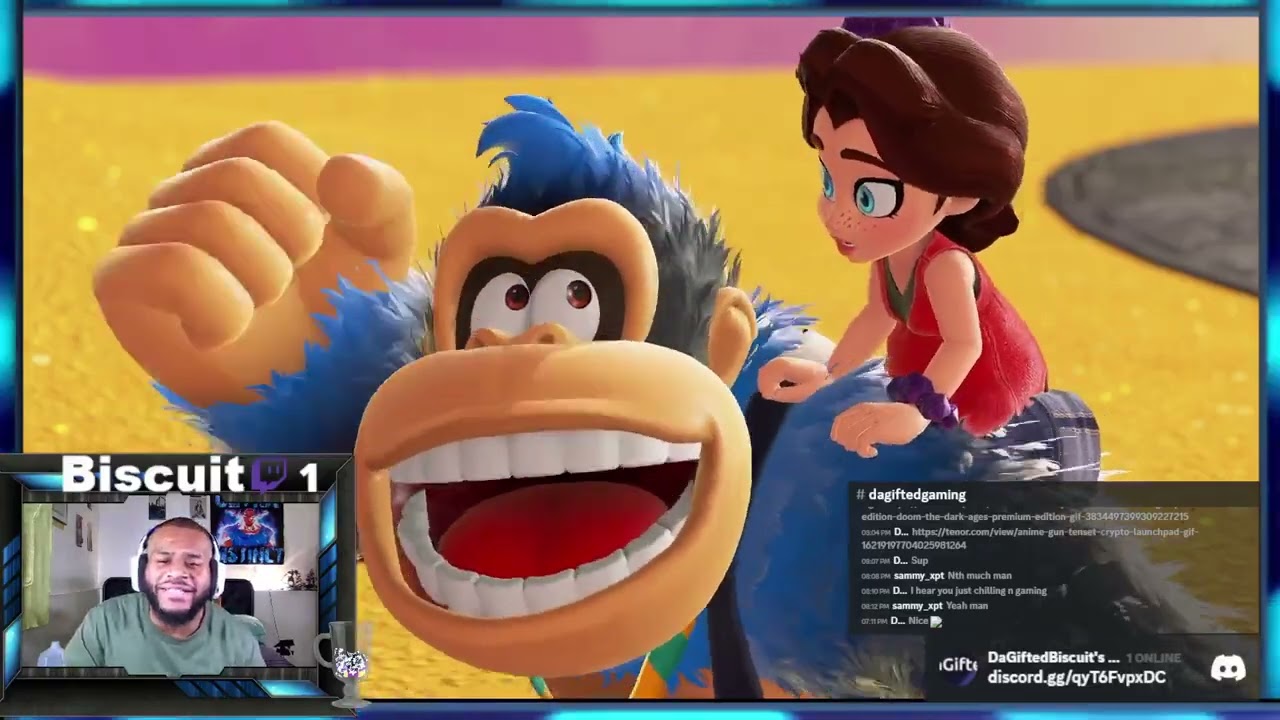The width and height of the screenshot is (1280, 720).
Task: Click the number 1 beside the Twitch logo
Action: click(x=308, y=477)
